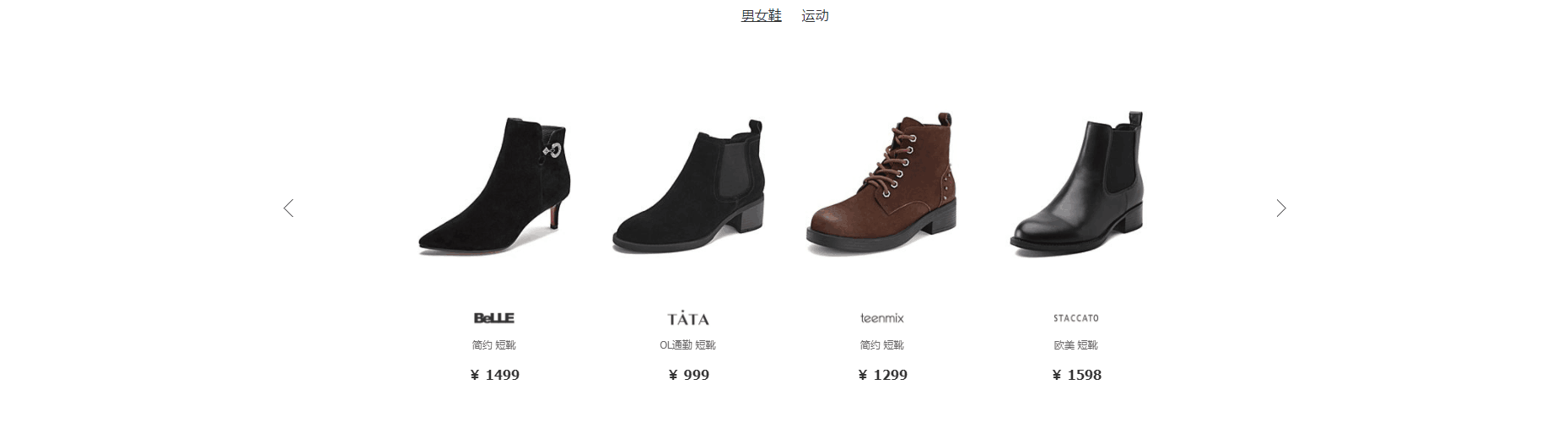Open the BeLLE brand logo
This screenshot has width=1568, height=439.
[x=494, y=318]
